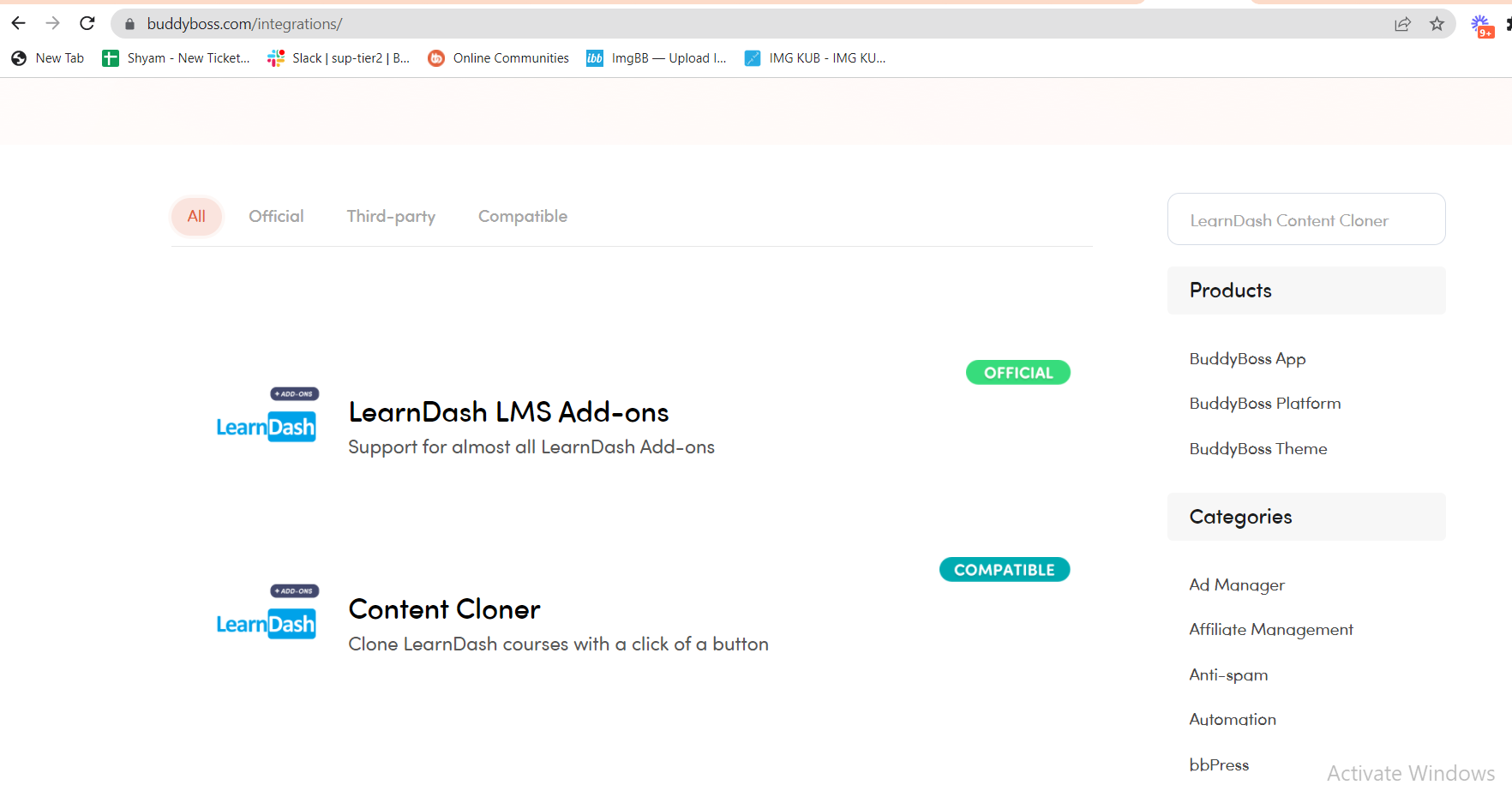Click the LearnDash logo beside Content Cloner
This screenshot has height=785, width=1512.
coord(267,613)
